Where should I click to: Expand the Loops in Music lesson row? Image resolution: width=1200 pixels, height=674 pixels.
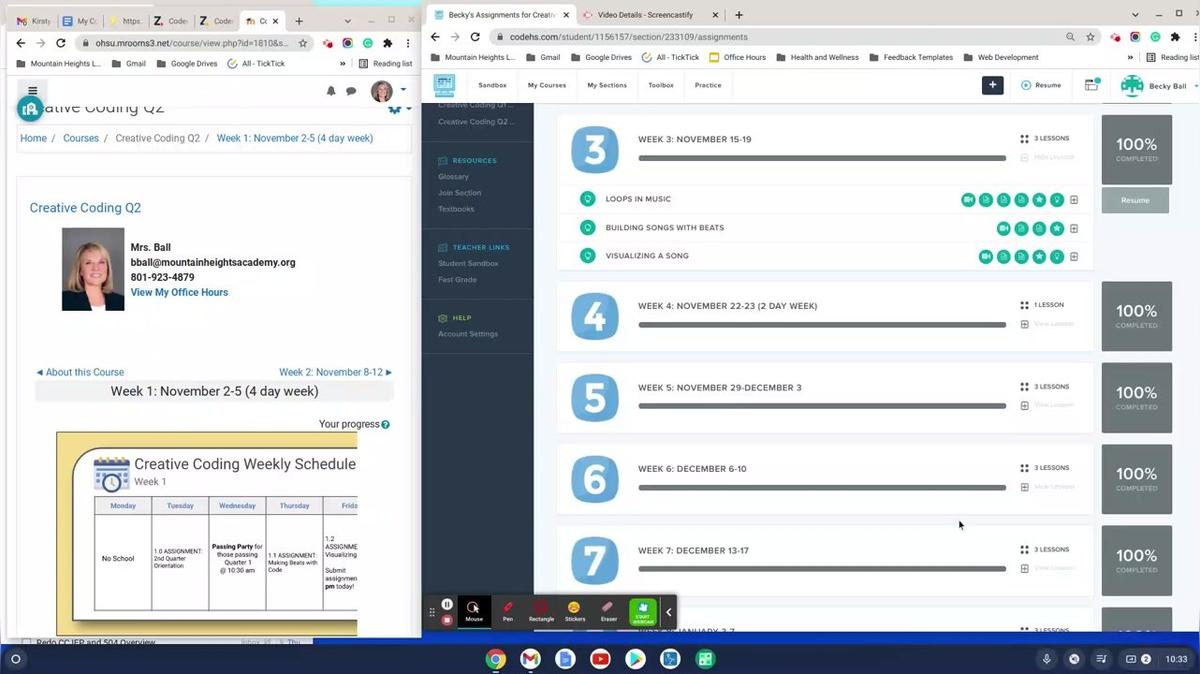point(1074,200)
